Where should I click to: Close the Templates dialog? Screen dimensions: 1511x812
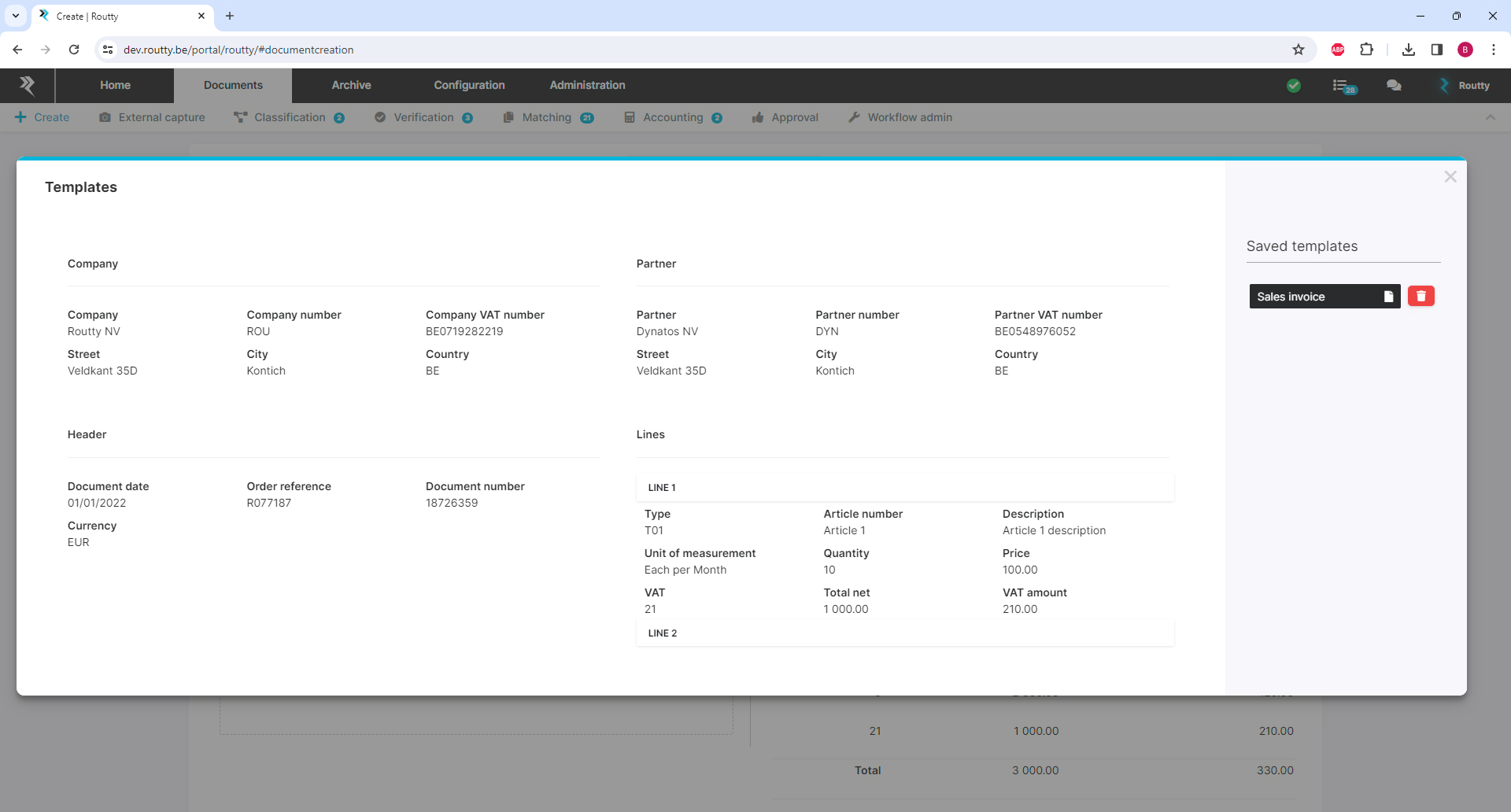[1450, 177]
